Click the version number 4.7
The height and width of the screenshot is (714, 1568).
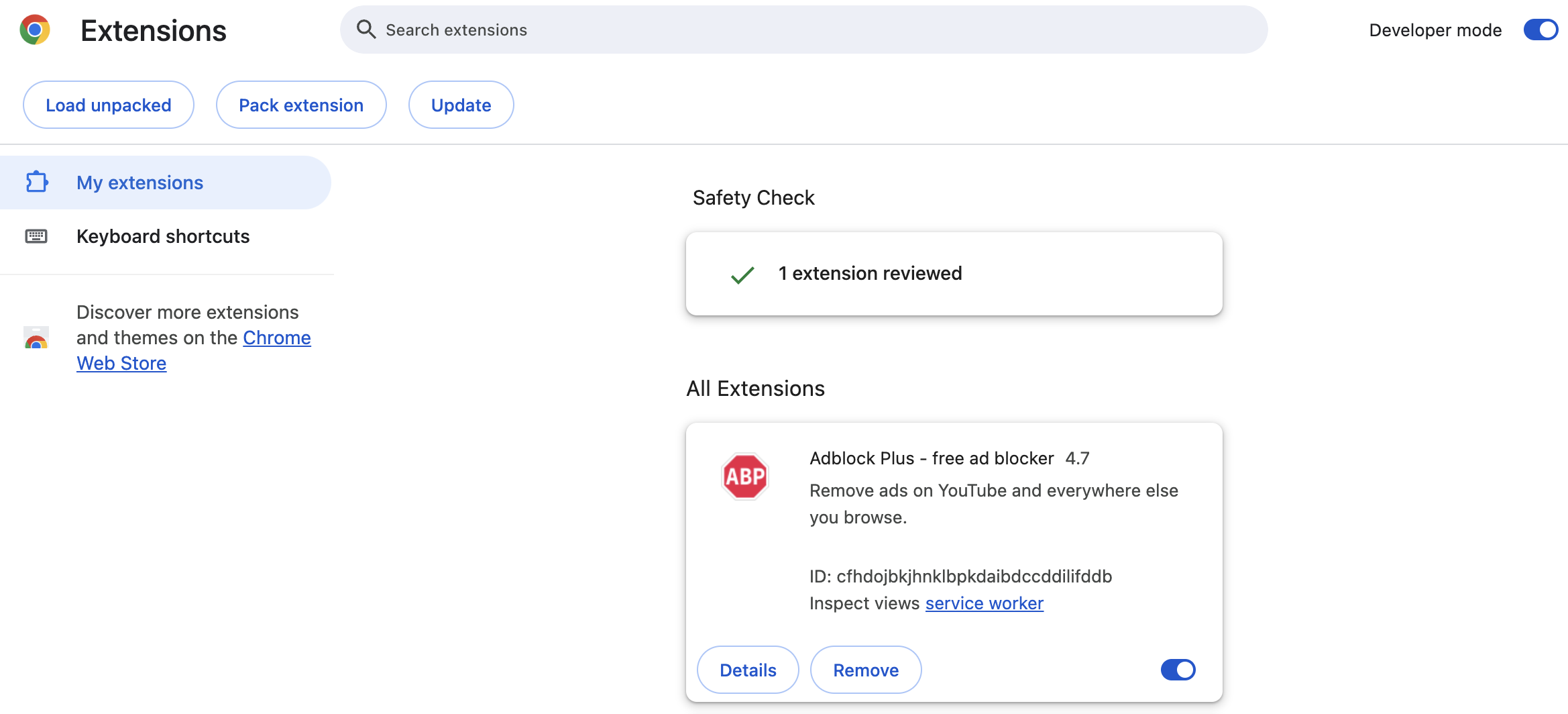coord(1077,458)
